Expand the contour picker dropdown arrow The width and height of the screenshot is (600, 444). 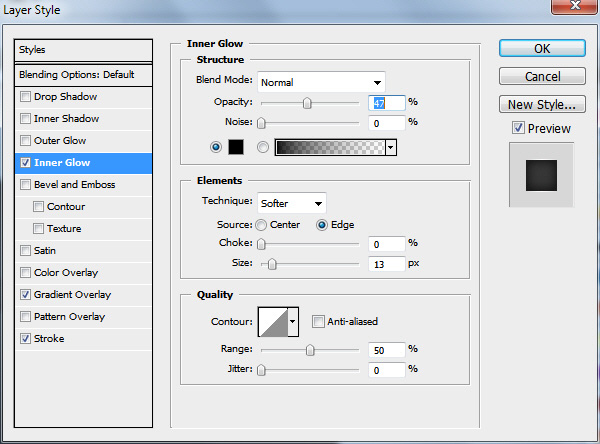[293, 322]
